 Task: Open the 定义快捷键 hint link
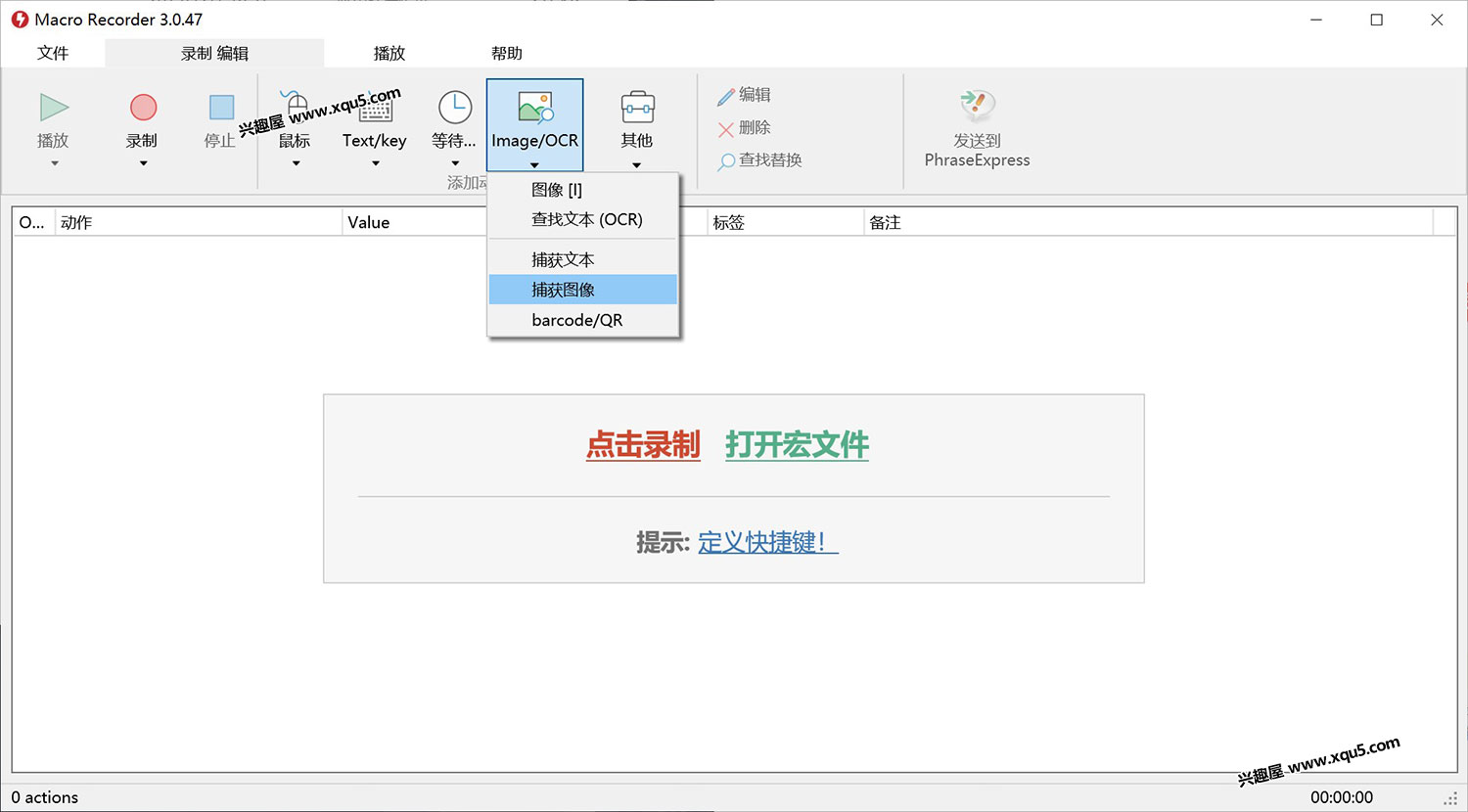[767, 542]
